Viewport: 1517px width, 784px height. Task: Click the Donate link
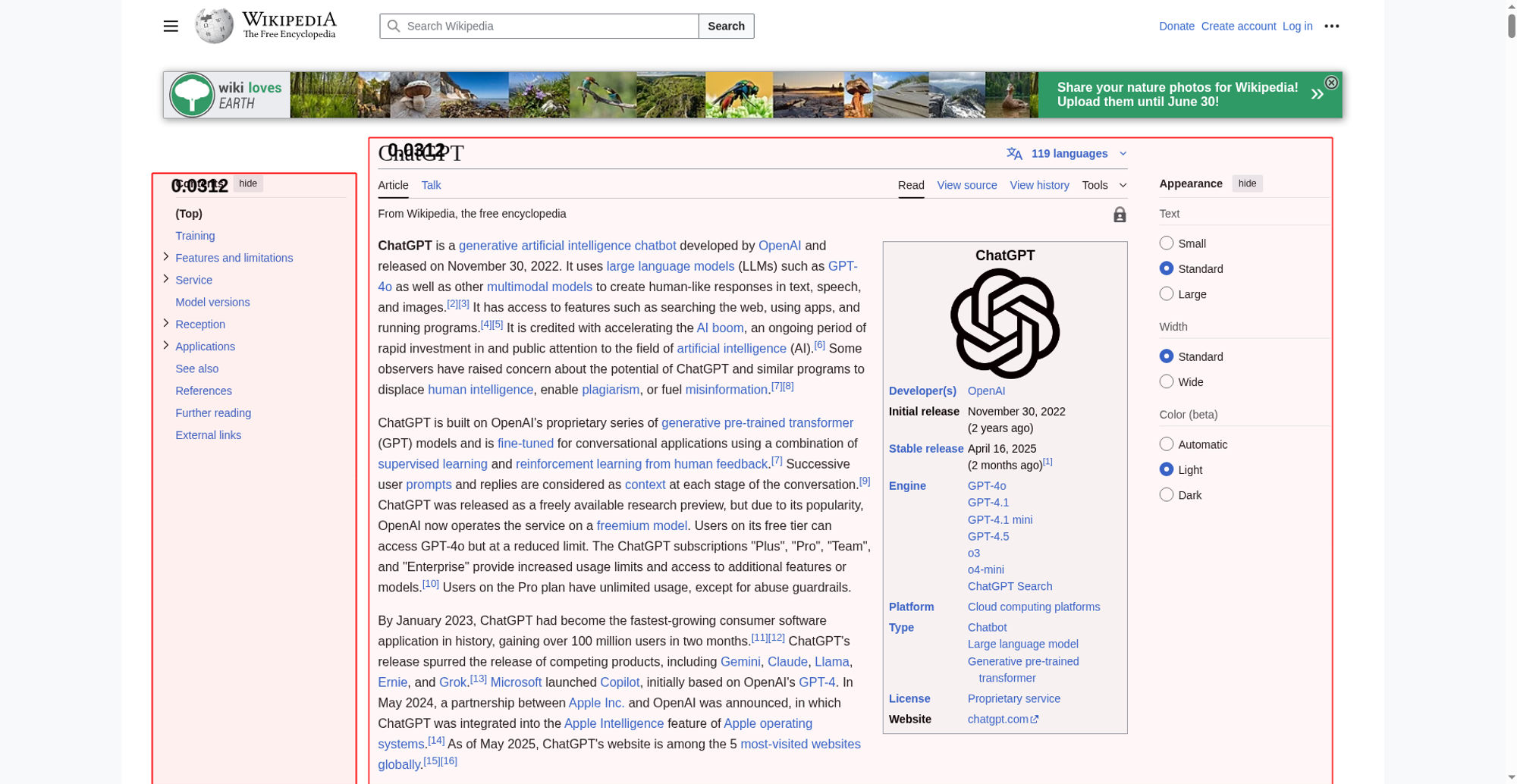pyautogui.click(x=1176, y=26)
